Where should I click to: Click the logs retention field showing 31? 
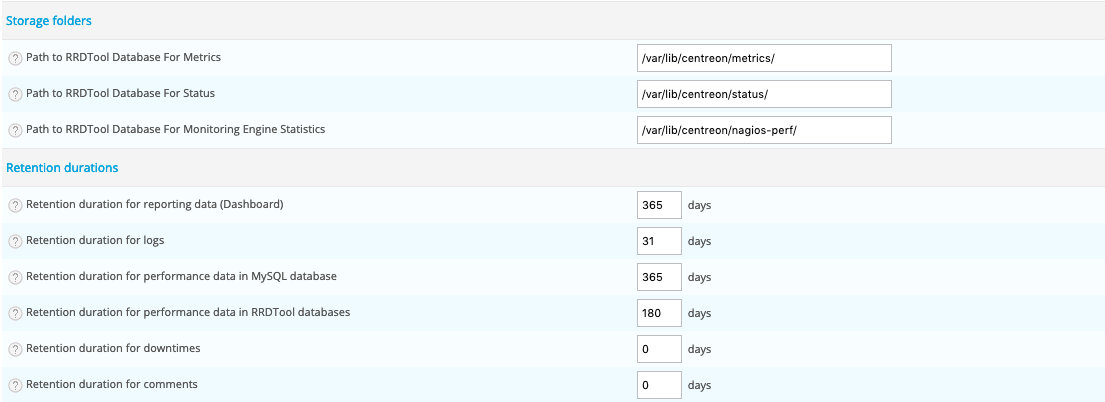659,241
